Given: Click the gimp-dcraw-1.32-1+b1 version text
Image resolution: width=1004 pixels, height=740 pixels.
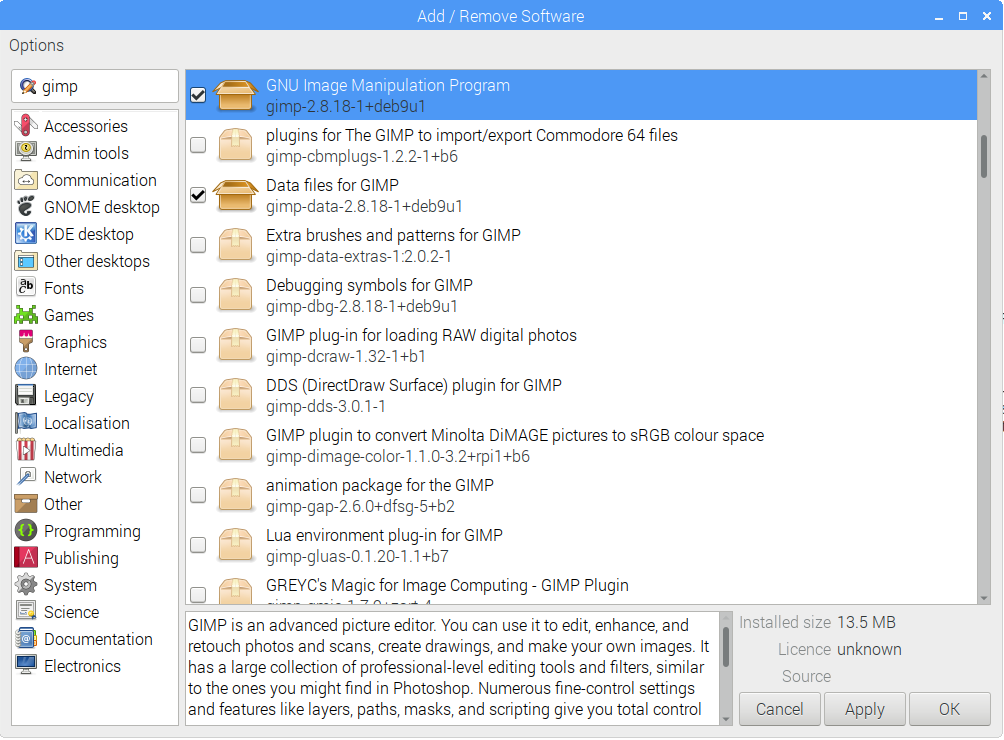Looking at the screenshot, I should pos(346,356).
